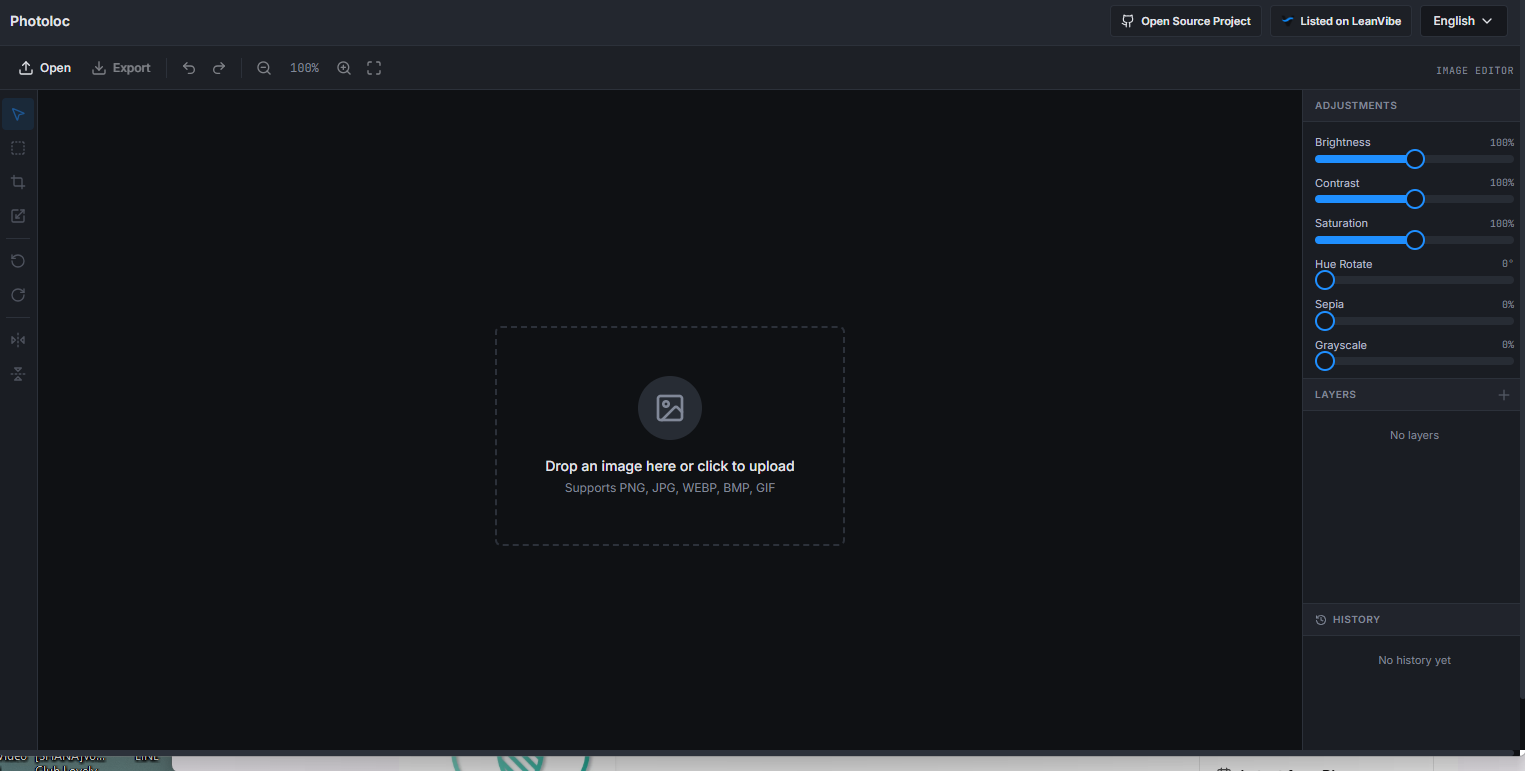Viewport: 1525px width, 771px height.
Task: Activate the crop tool
Action: click(x=18, y=182)
